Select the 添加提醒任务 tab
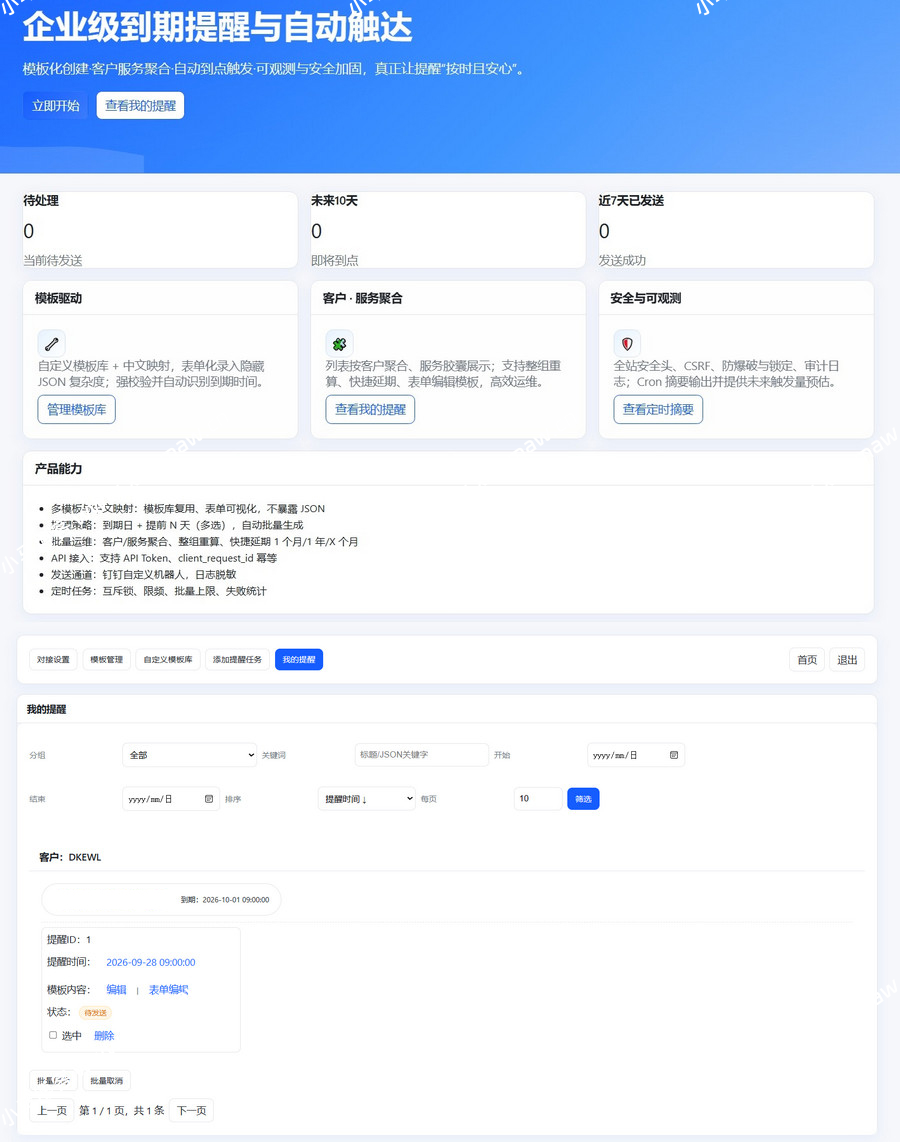The width and height of the screenshot is (900, 1142). point(237,660)
